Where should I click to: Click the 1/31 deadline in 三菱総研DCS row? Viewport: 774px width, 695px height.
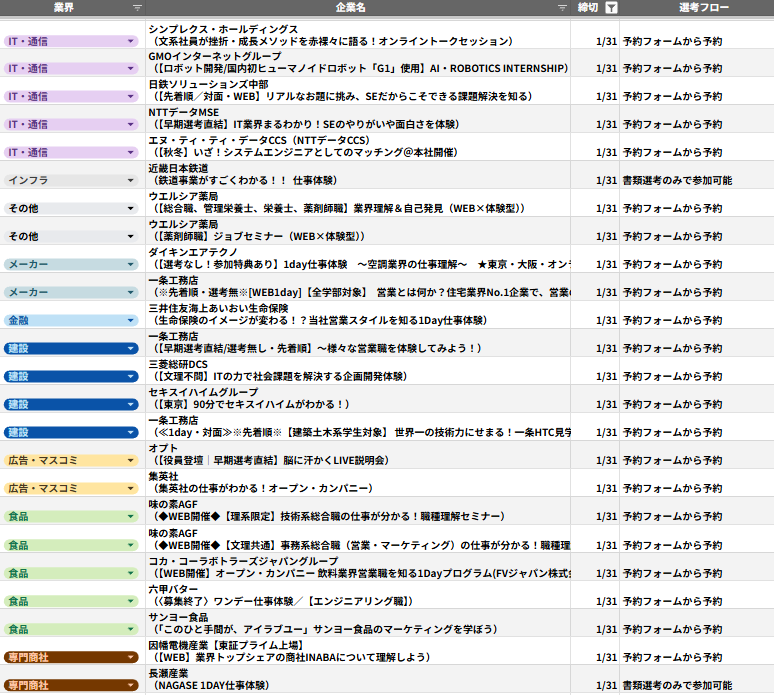[x=606, y=377]
